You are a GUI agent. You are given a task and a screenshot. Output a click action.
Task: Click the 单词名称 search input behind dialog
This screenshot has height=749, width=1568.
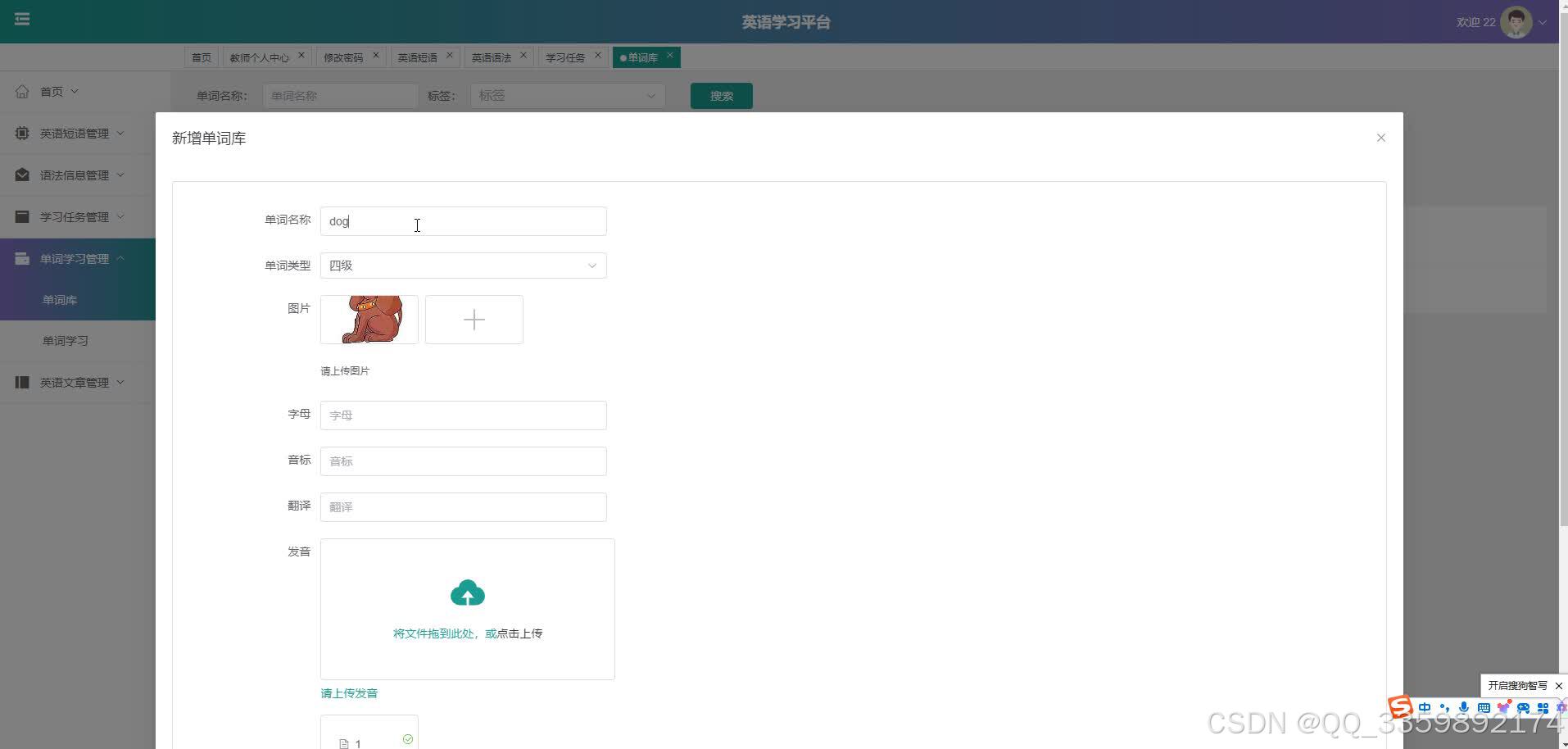point(341,96)
